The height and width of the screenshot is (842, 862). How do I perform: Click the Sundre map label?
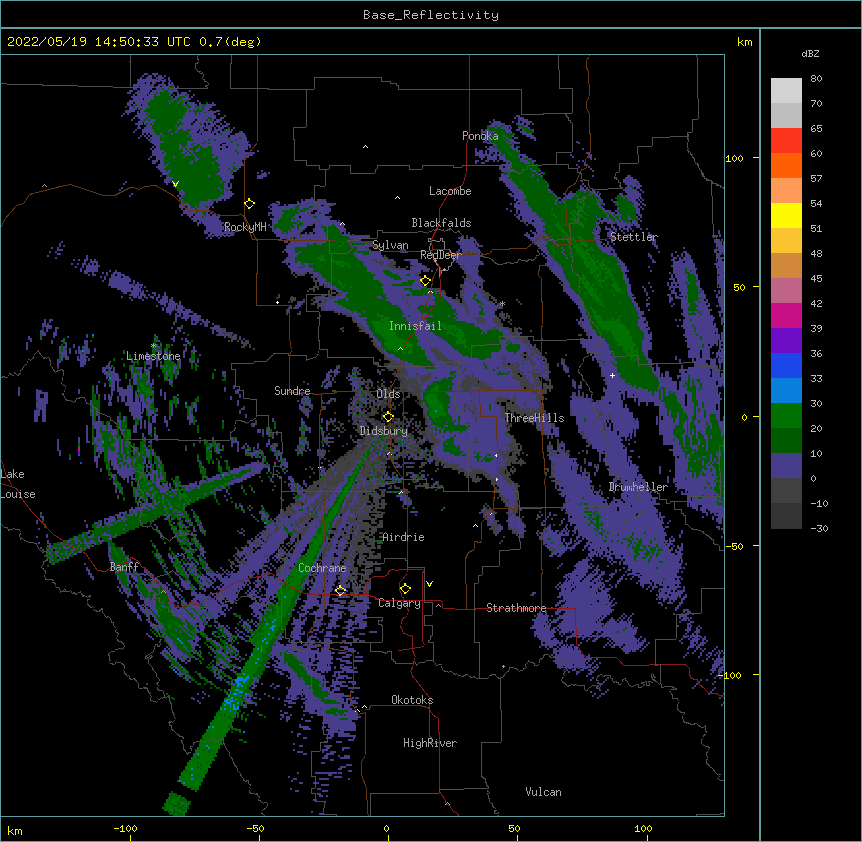pyautogui.click(x=292, y=391)
